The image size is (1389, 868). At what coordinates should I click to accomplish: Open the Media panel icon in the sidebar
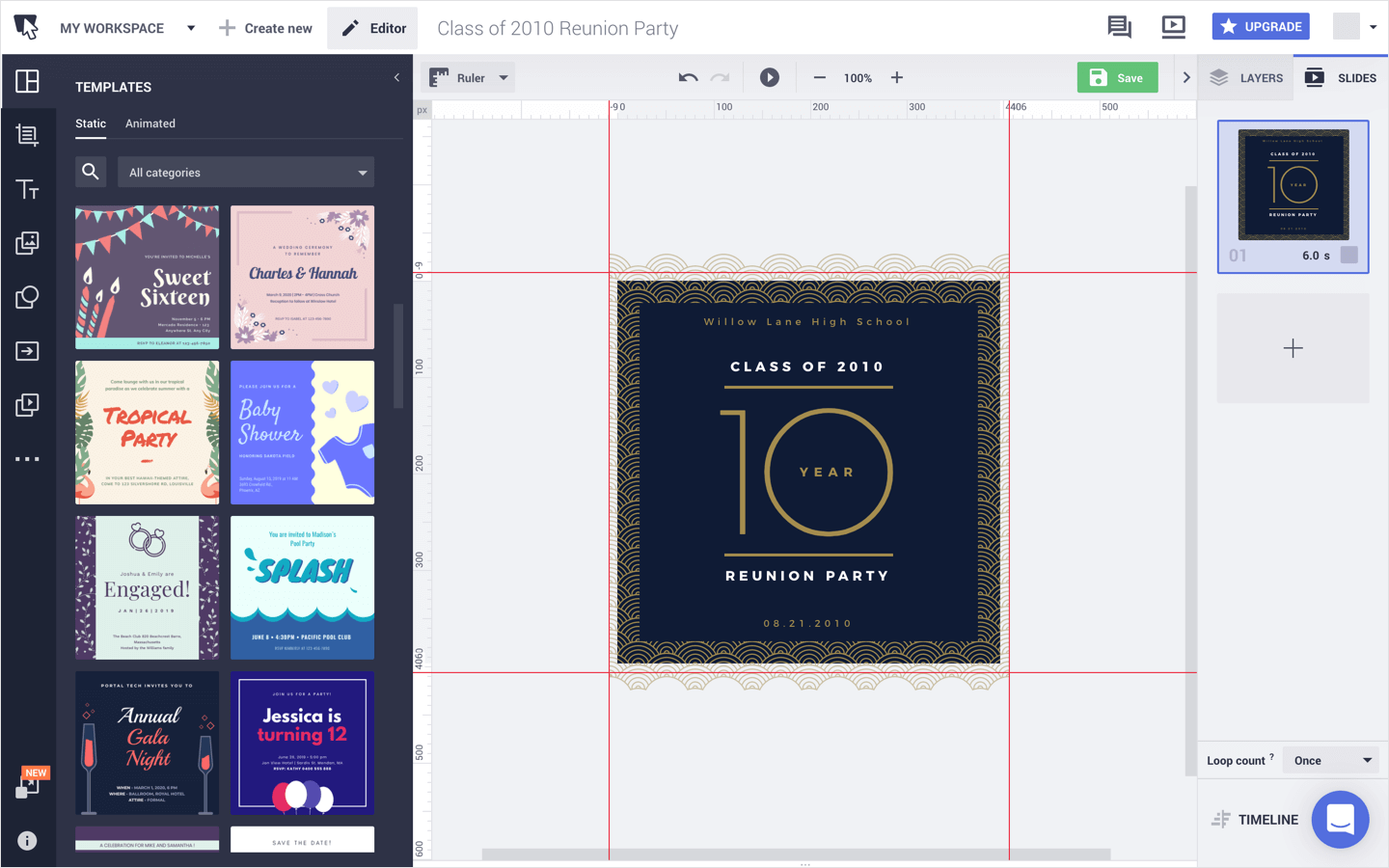(28, 404)
